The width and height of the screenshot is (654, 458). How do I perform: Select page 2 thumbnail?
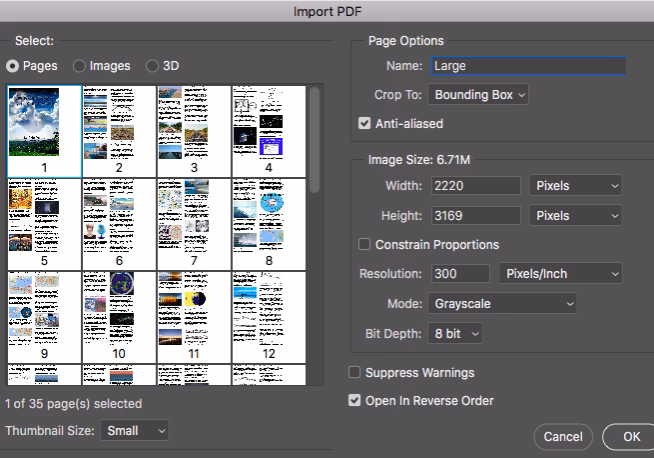tap(119, 131)
